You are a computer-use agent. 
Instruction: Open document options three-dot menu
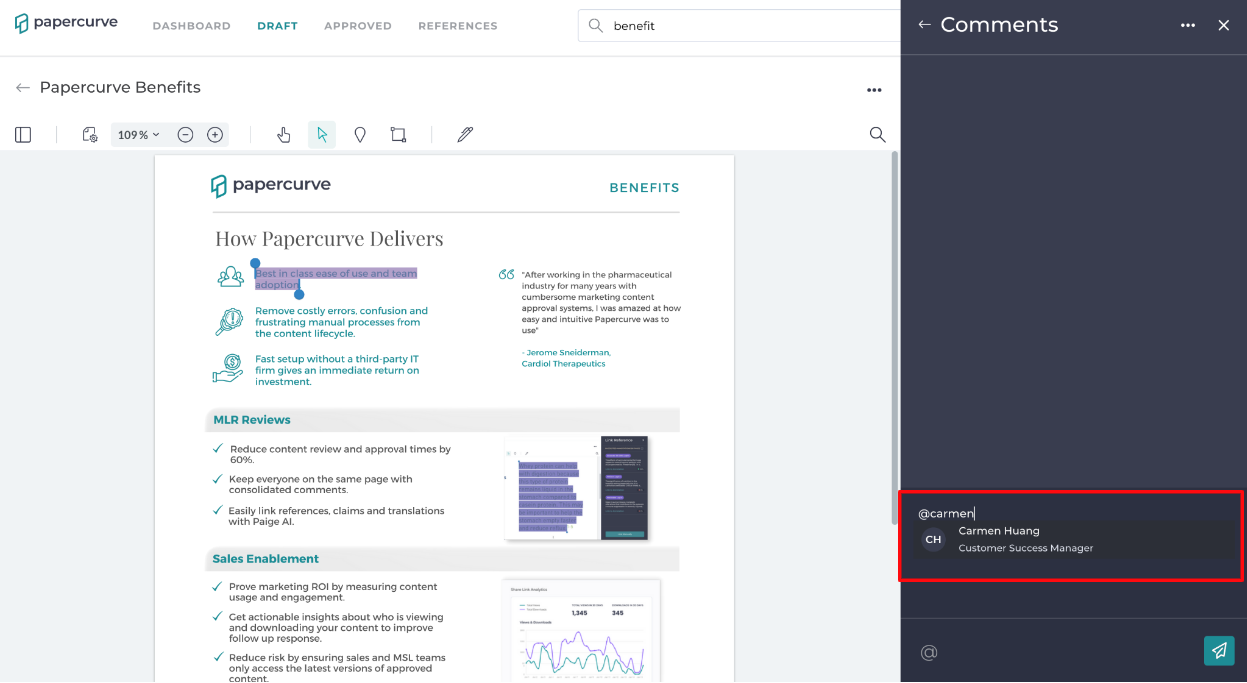[x=874, y=90]
